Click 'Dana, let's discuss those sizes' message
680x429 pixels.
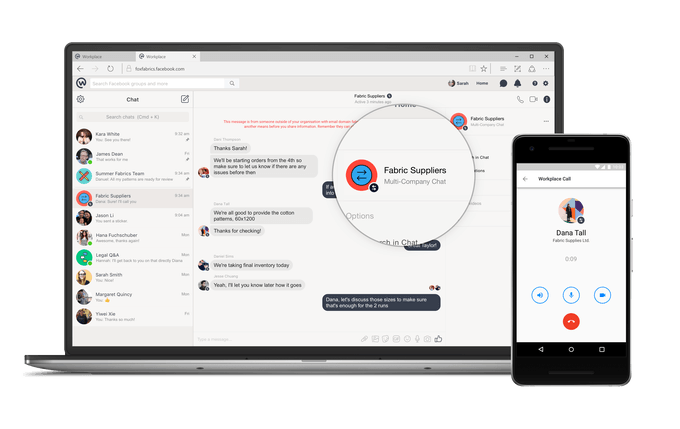point(381,302)
